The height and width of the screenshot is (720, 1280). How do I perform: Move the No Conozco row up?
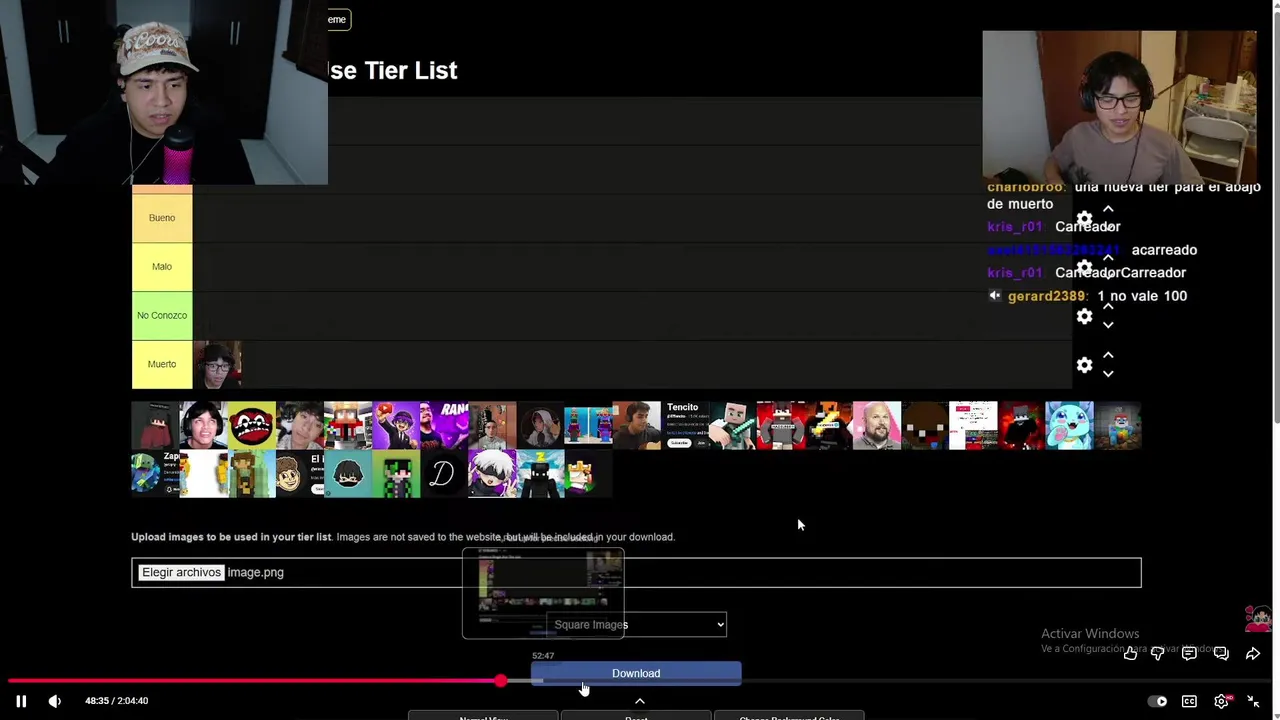(x=1108, y=307)
